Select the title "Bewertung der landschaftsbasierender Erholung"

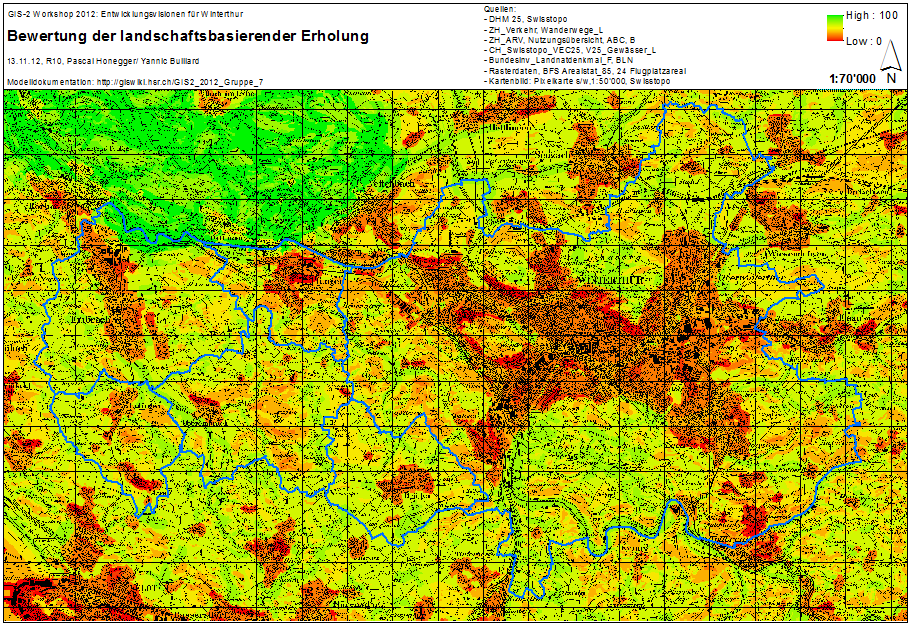[x=188, y=36]
